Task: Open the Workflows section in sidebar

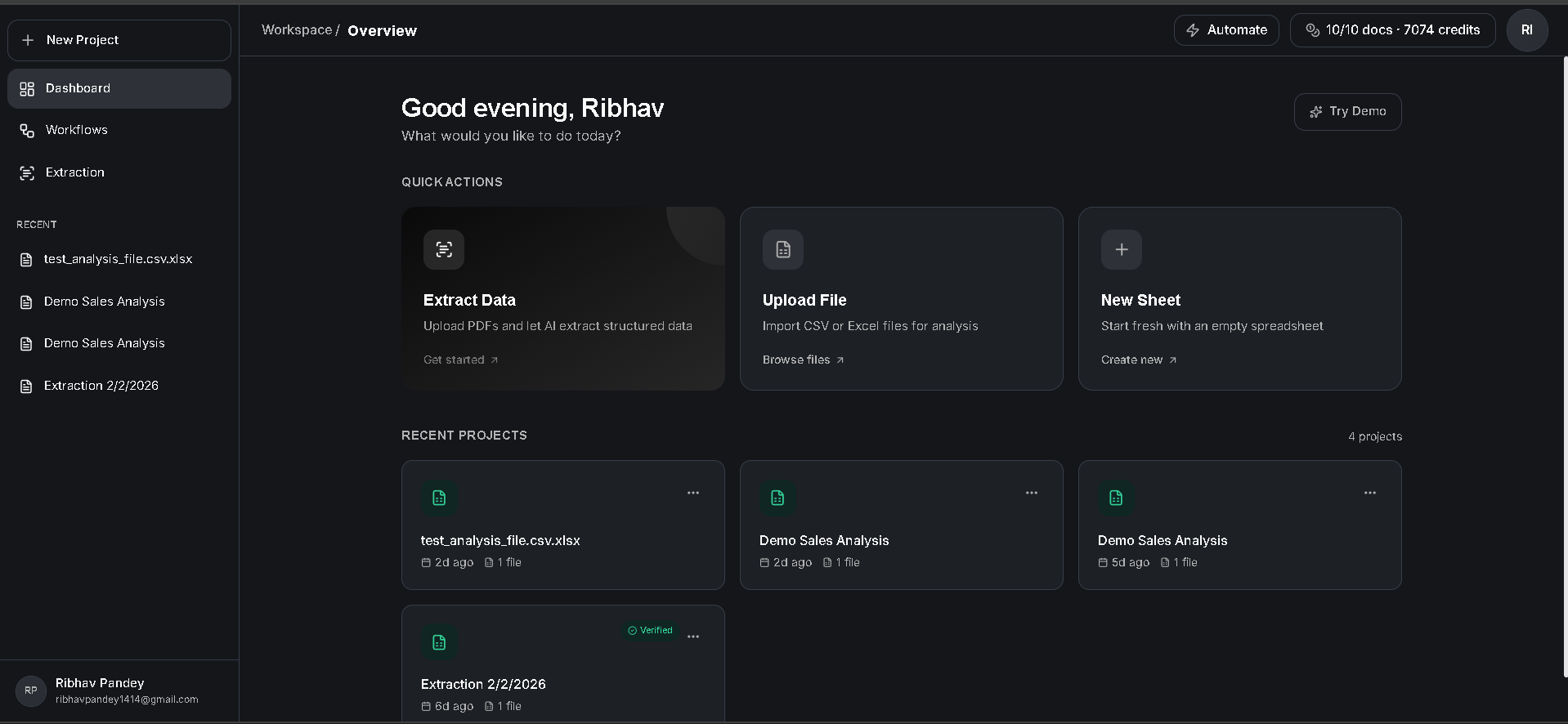Action: pyautogui.click(x=76, y=130)
